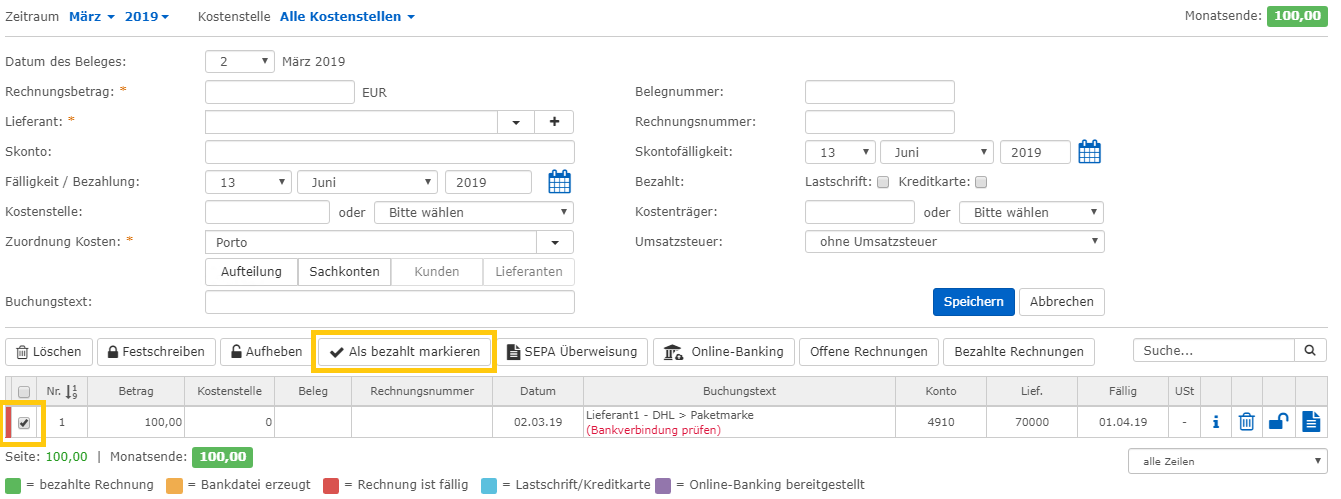Open the Fälligkeit date calendar picker
1341x499 pixels.
tap(559, 182)
